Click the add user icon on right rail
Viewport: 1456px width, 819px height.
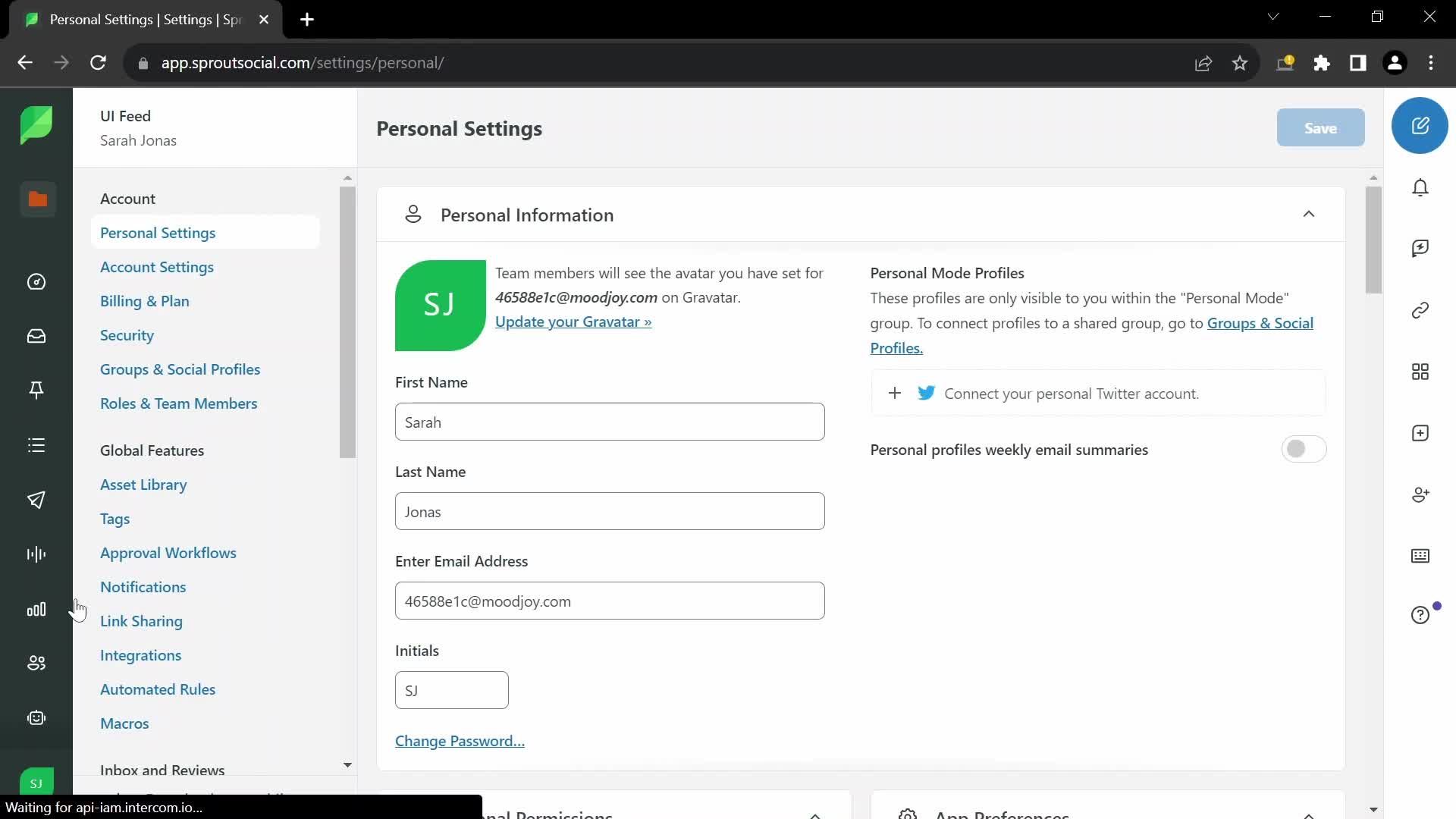click(x=1420, y=494)
